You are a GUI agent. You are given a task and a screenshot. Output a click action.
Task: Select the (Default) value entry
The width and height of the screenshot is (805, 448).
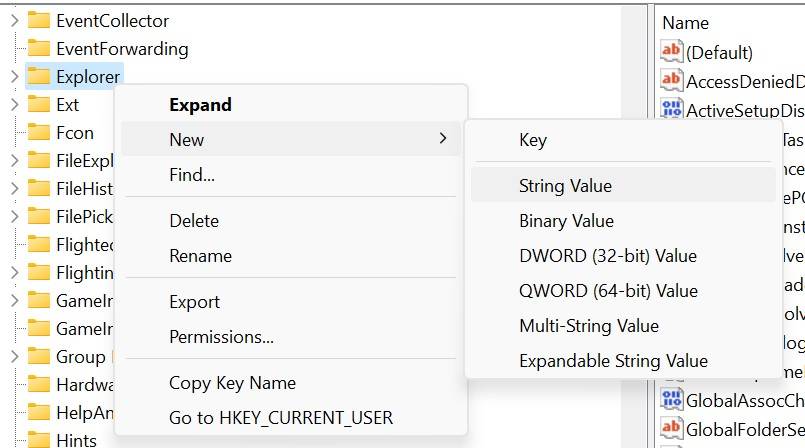[x=719, y=52]
